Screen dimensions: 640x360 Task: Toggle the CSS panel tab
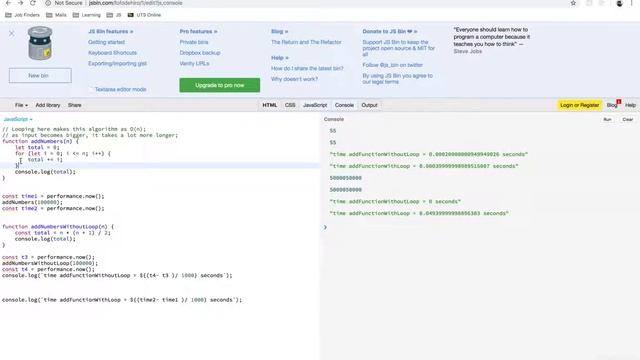point(290,105)
